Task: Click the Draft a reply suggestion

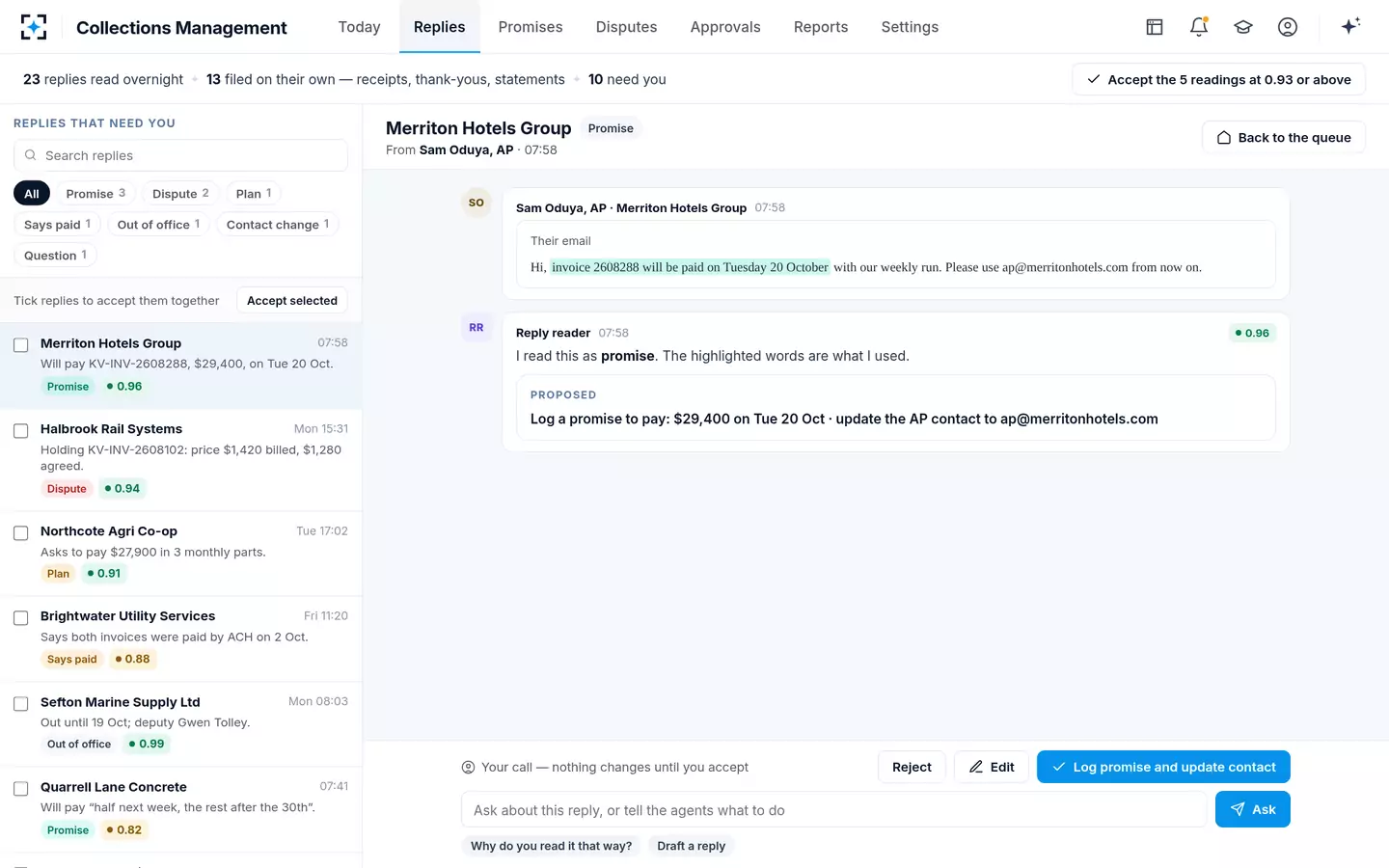Action: (x=691, y=846)
